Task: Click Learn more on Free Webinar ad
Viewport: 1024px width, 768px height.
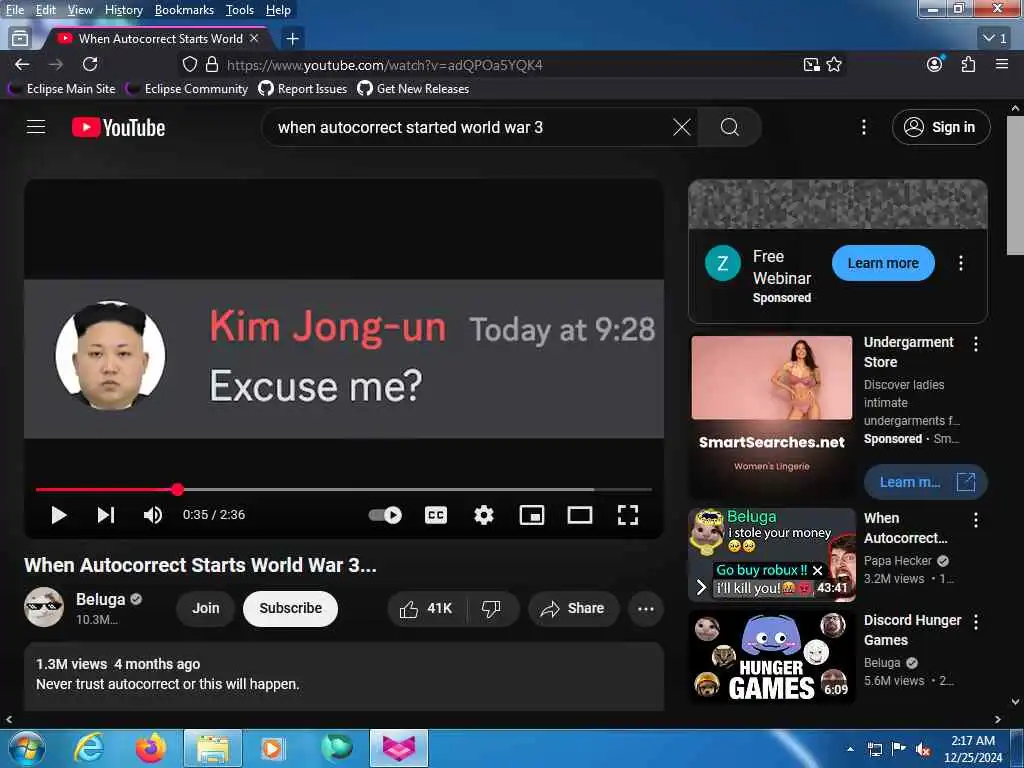Action: (883, 263)
